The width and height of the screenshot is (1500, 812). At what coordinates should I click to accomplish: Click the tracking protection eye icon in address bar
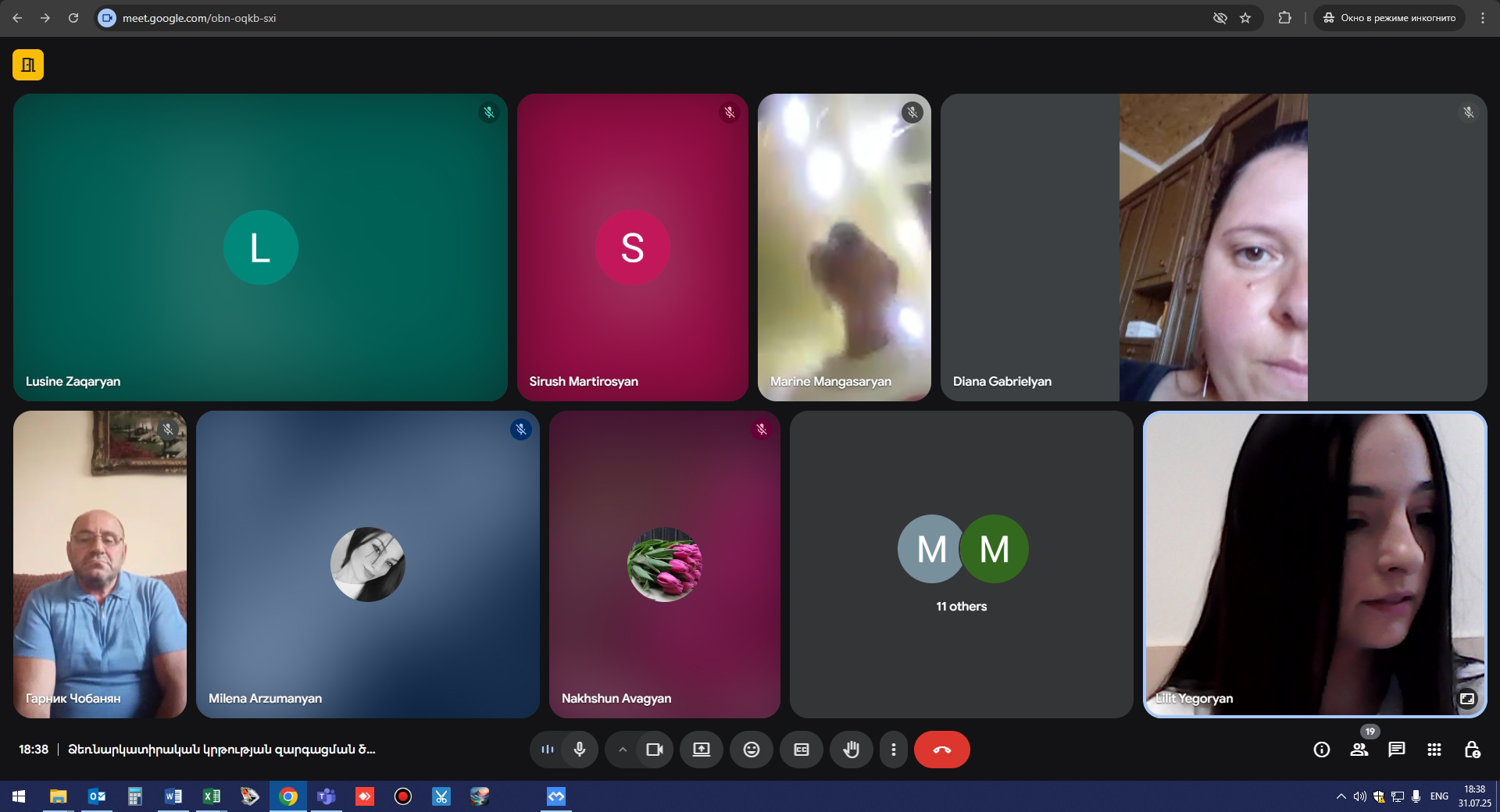[1220, 18]
